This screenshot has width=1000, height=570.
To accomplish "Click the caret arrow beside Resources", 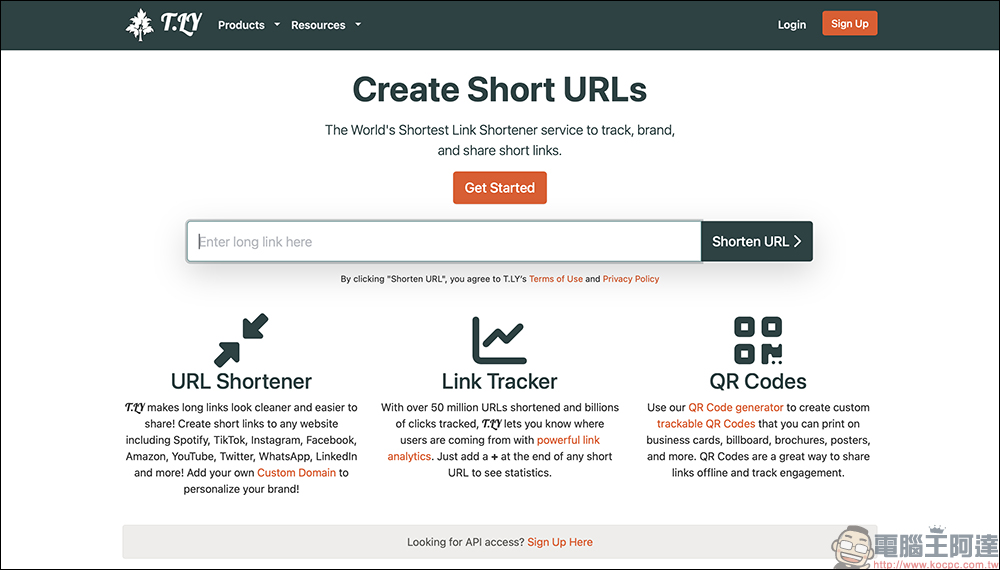I will [358, 25].
